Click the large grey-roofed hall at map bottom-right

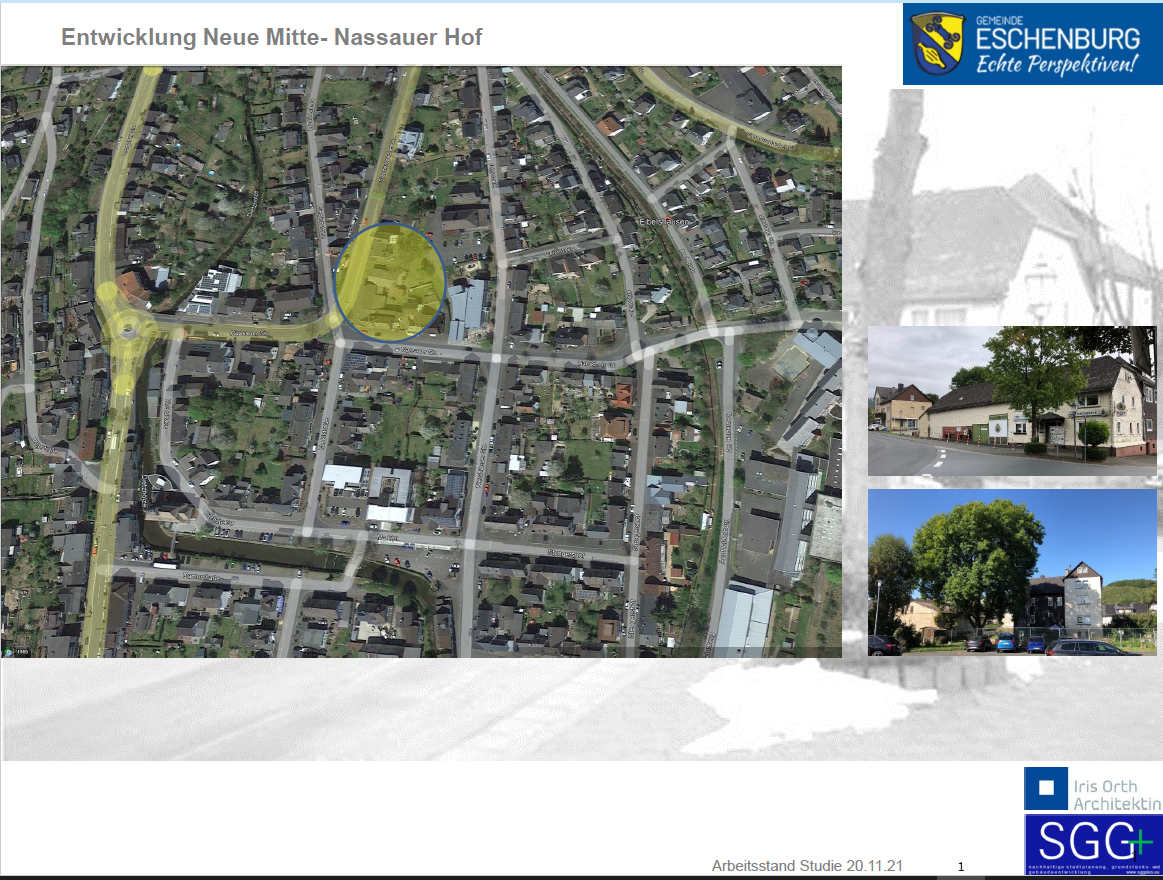(x=743, y=618)
